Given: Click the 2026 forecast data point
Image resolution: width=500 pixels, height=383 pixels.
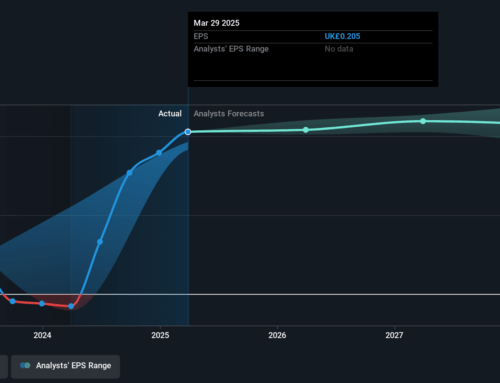Looking at the screenshot, I should pyautogui.click(x=306, y=130).
